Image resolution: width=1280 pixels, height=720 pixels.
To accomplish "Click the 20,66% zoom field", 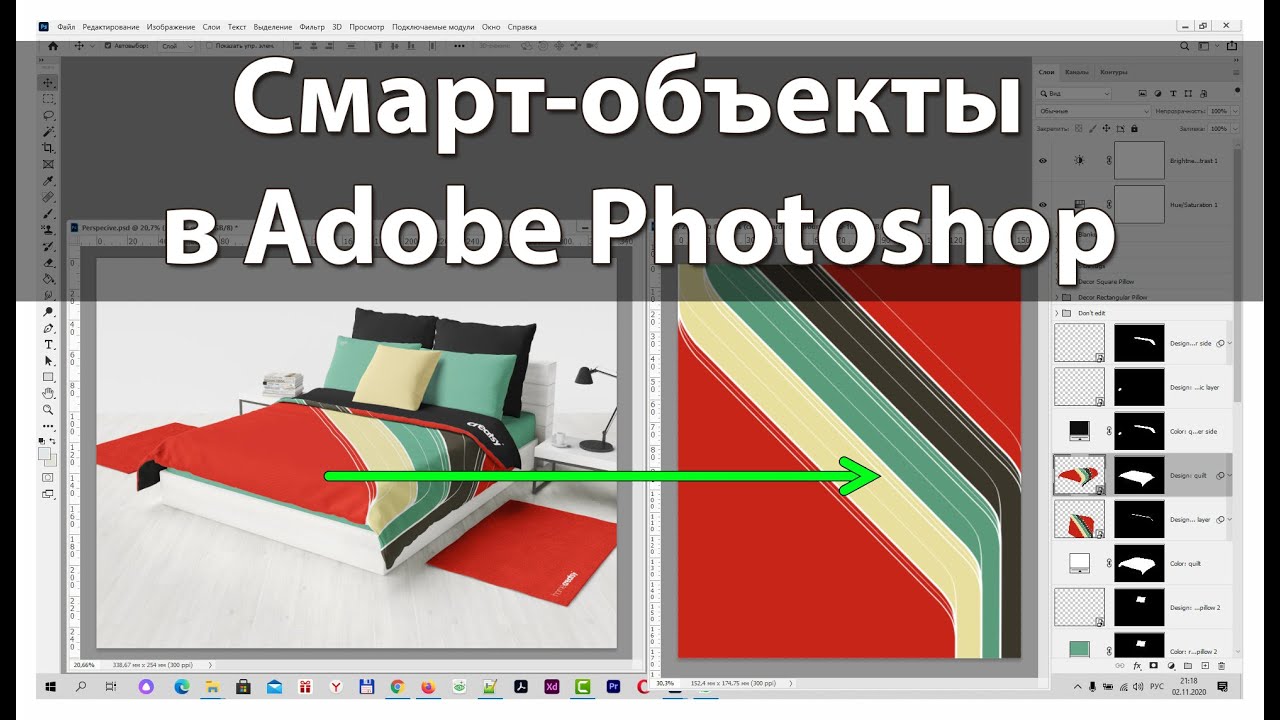I will [86, 664].
